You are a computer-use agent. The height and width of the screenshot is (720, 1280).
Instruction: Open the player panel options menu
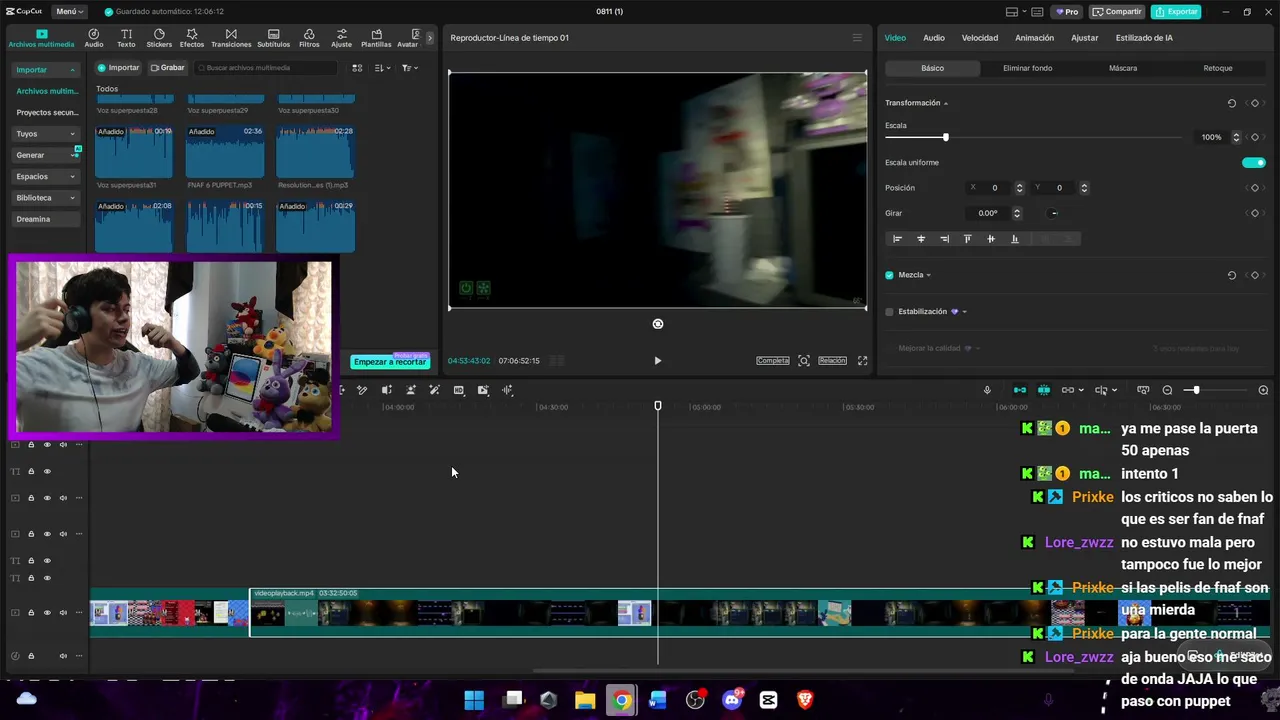coord(857,38)
